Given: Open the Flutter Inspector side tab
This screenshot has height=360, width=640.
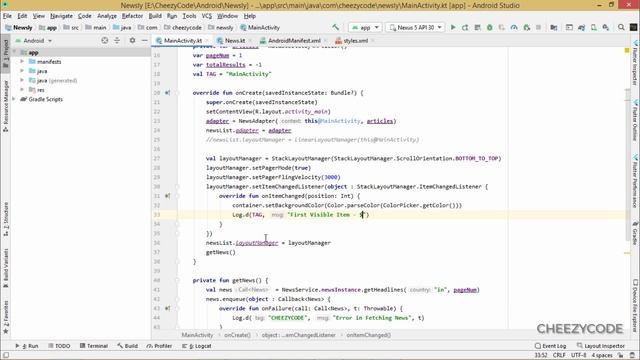Looking at the screenshot, I should pos(635,62).
